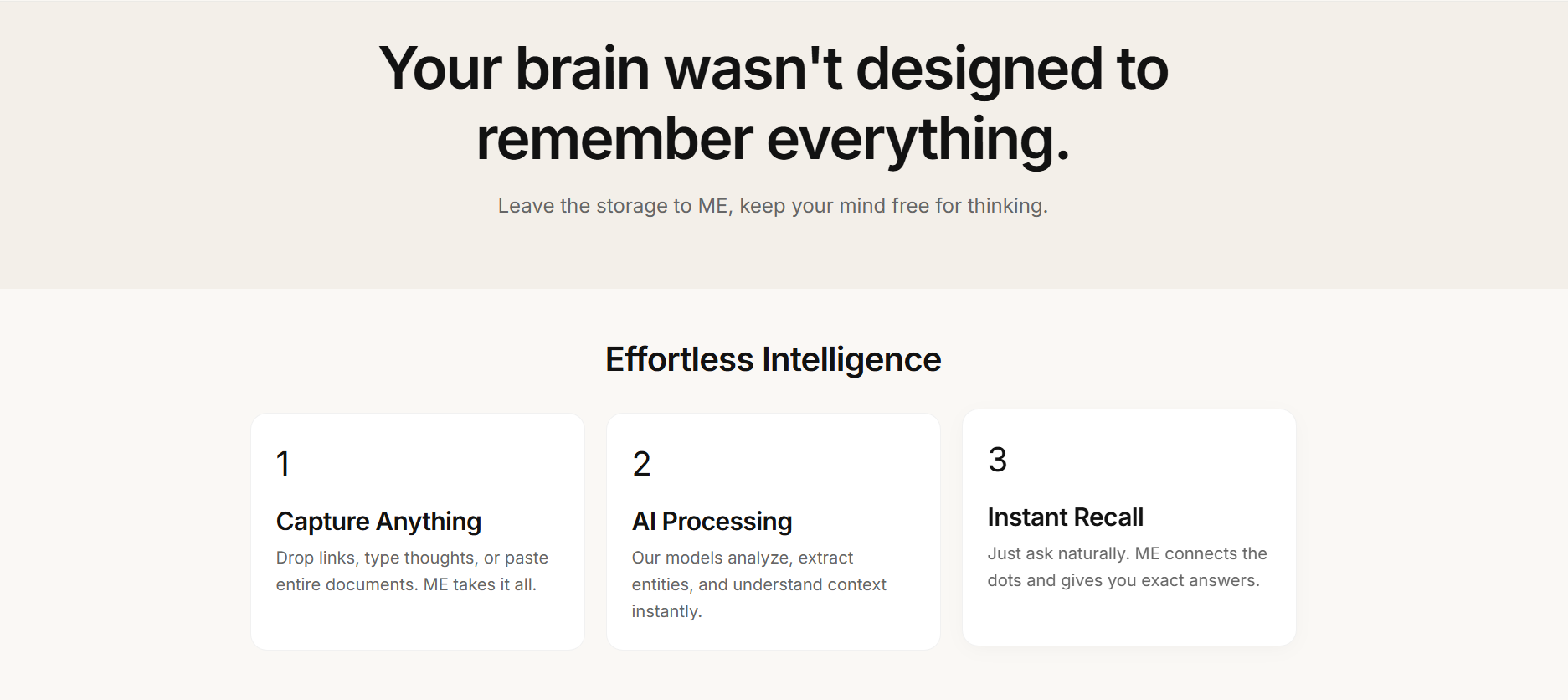
Task: Click the word 'Intelligence' in section heading
Action: tap(851, 359)
